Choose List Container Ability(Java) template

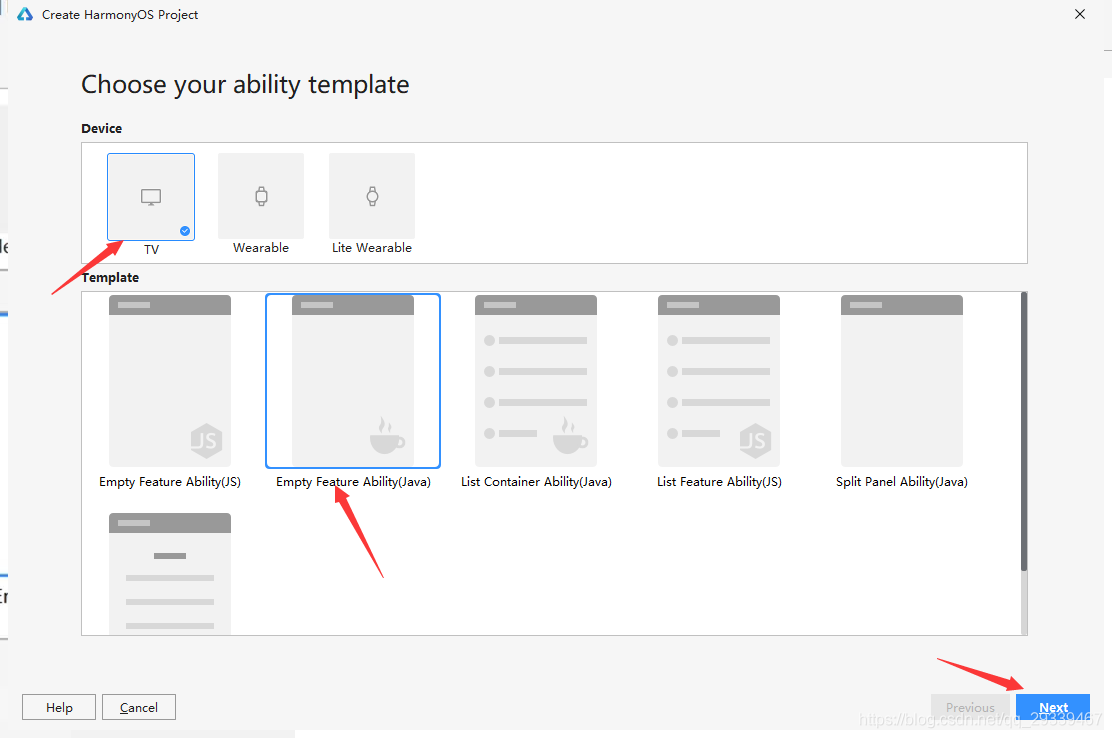click(536, 381)
